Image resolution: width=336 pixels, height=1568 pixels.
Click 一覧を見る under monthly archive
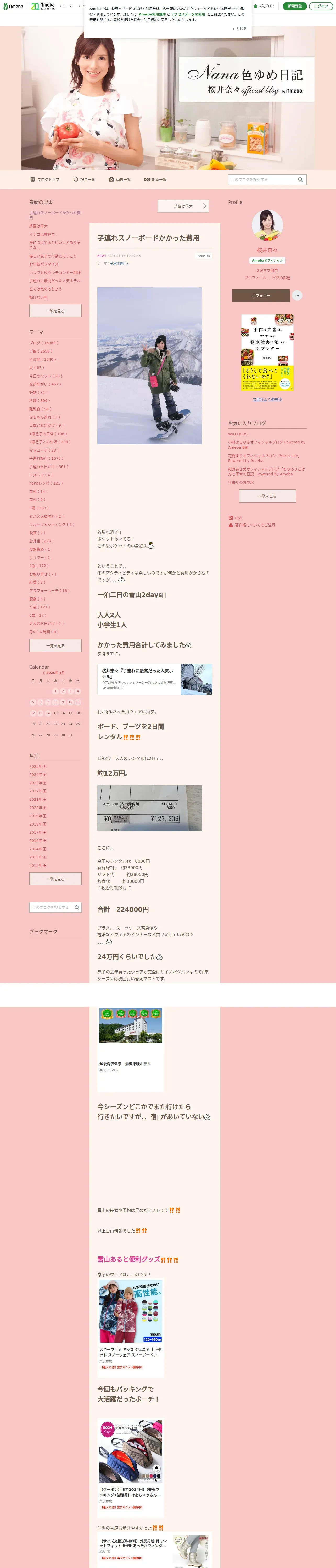click(55, 879)
